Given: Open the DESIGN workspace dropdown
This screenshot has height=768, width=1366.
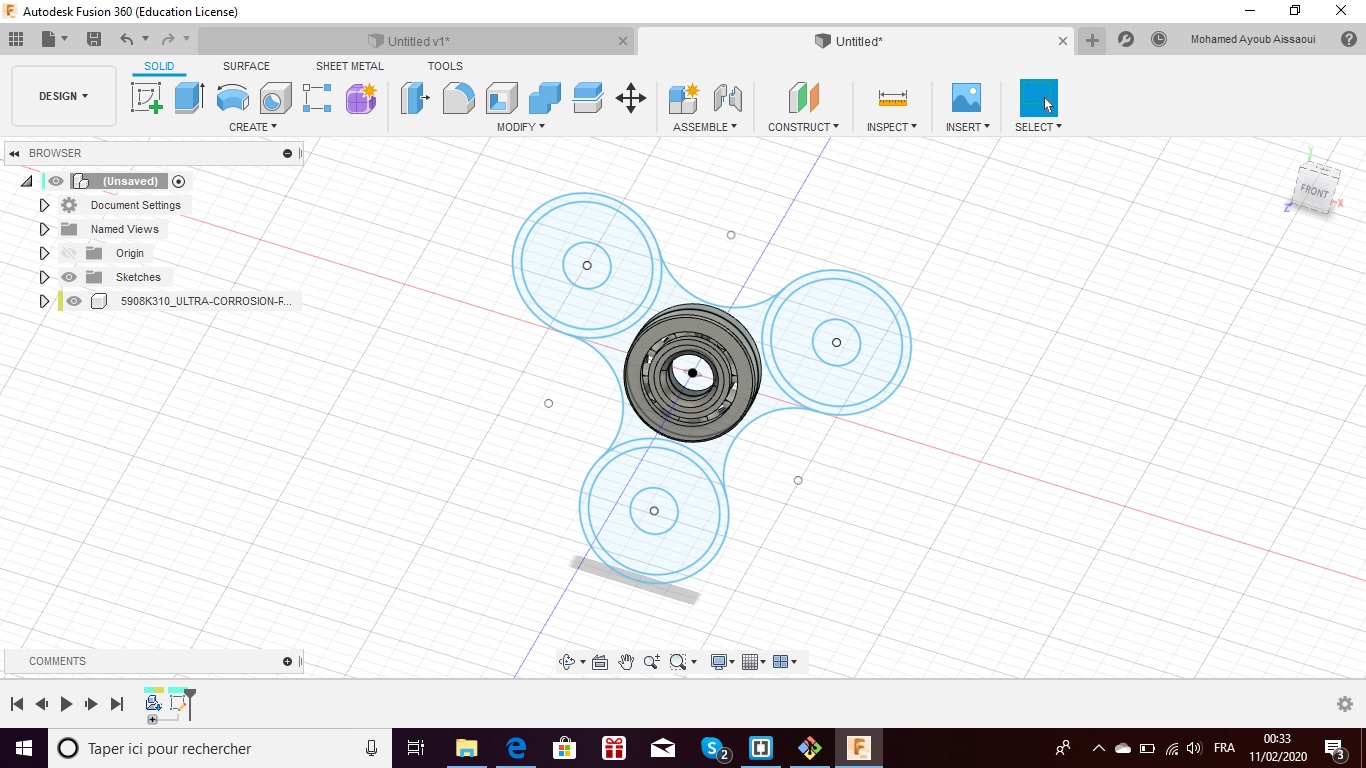Looking at the screenshot, I should (63, 96).
